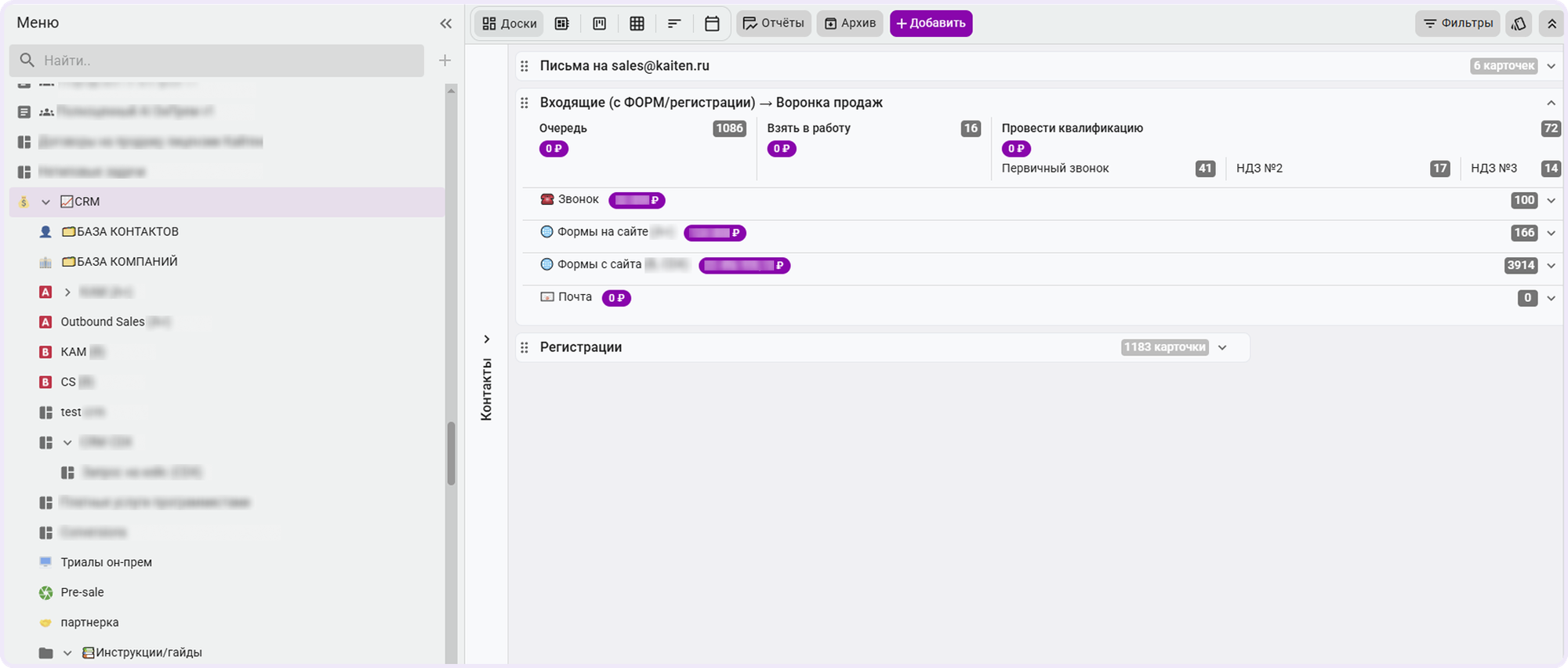Collapse toolbar with double up chevron icon
1568x668 pixels.
tap(1552, 24)
